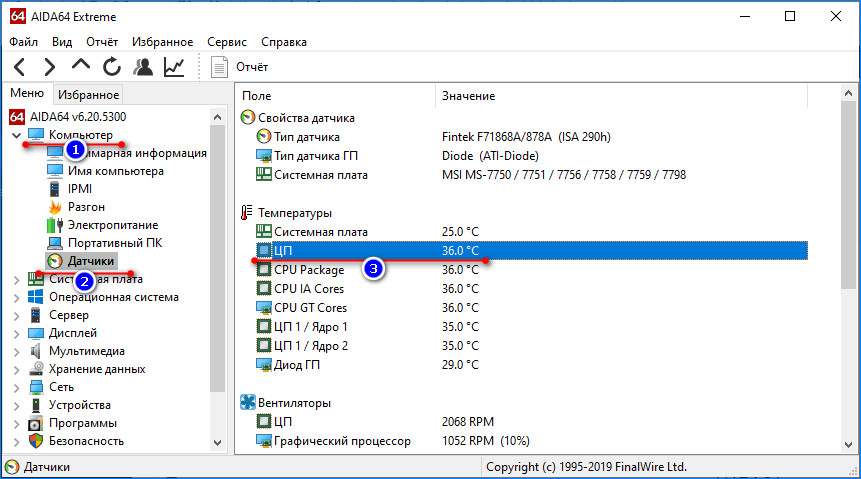Open the Вид menu
The image size is (861, 479).
click(62, 42)
